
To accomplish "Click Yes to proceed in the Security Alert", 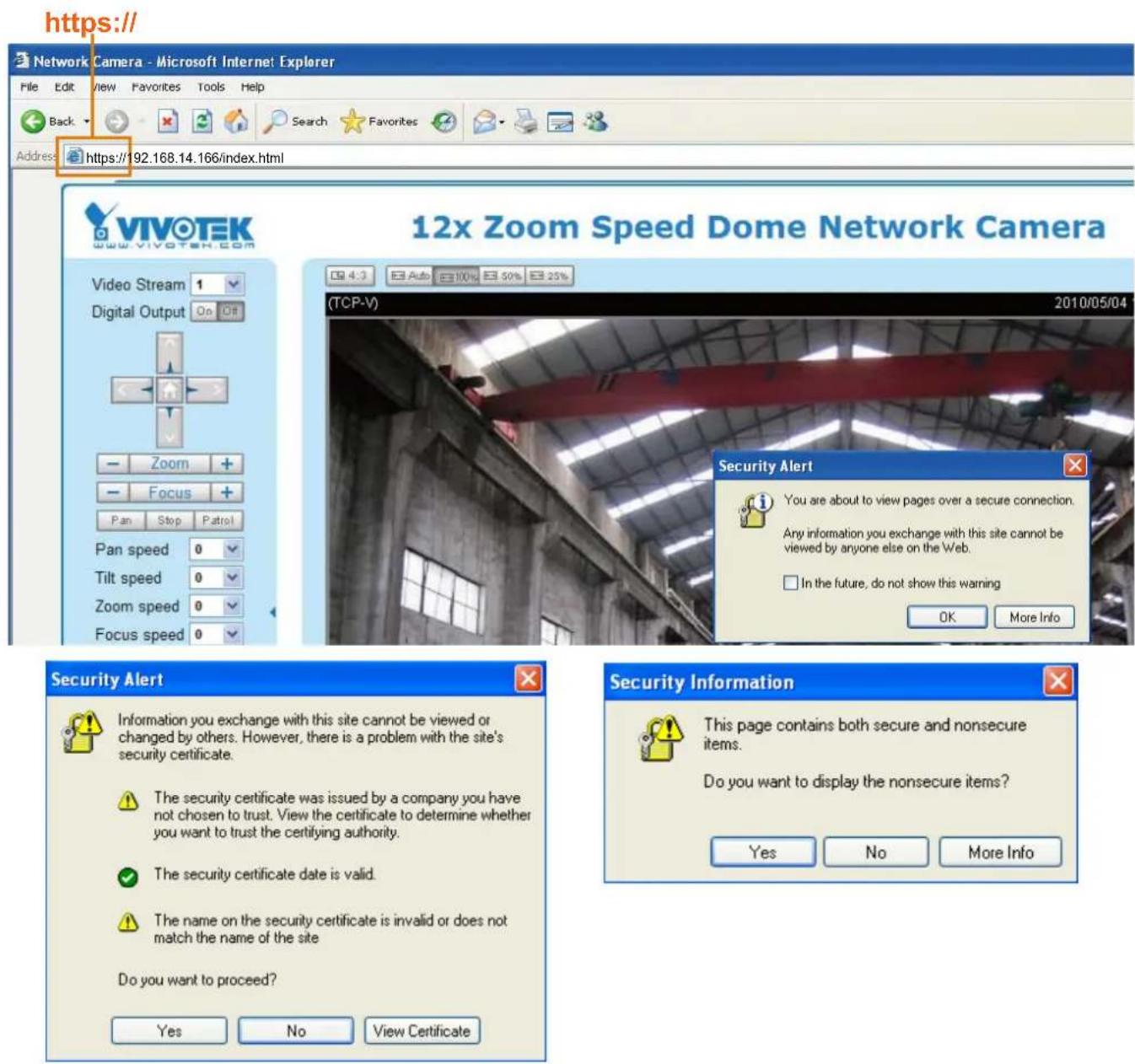I will [x=169, y=1030].
